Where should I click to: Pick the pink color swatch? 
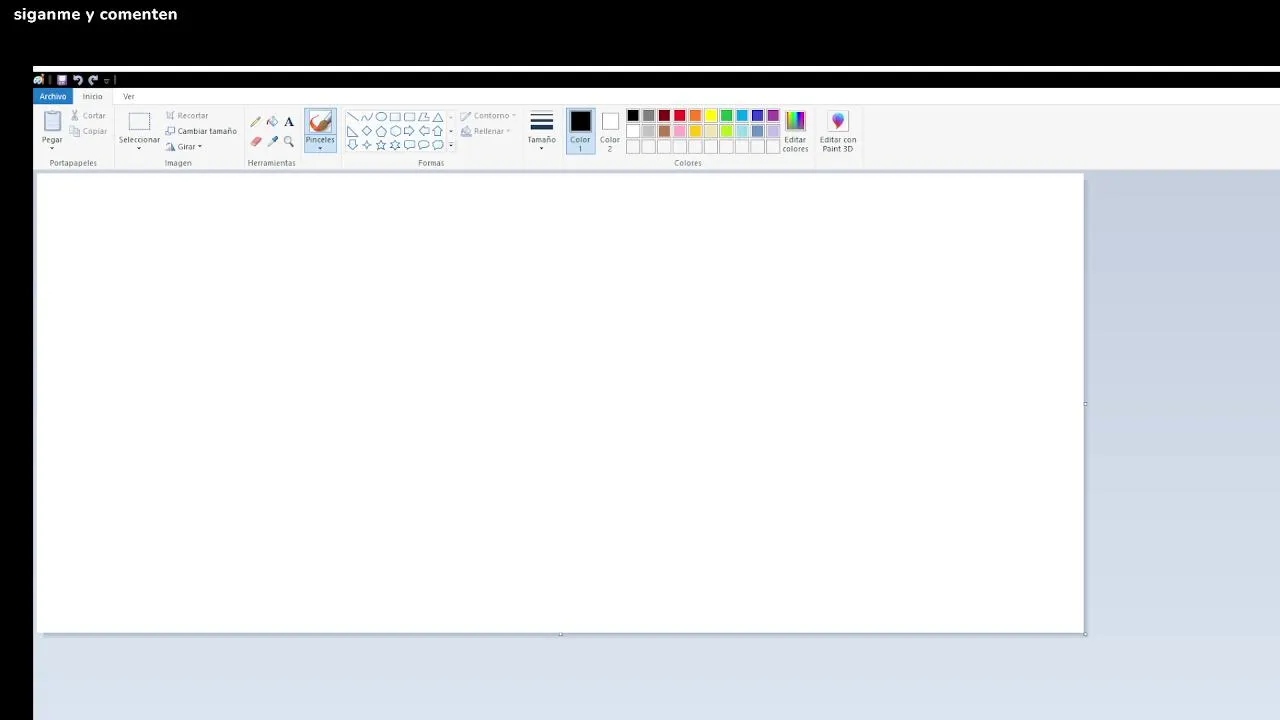(680, 131)
